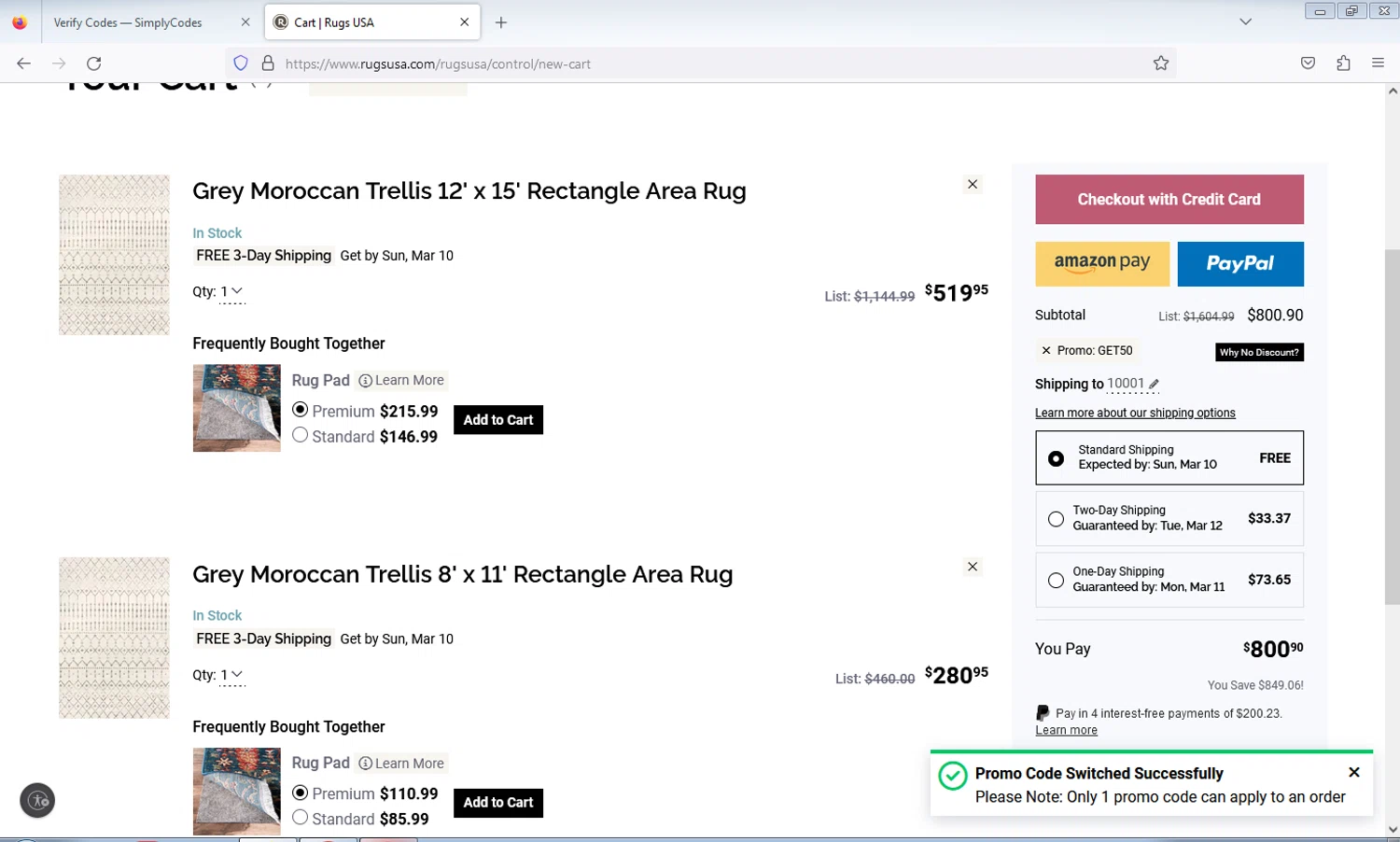Reload the current page
1400x842 pixels.
click(93, 63)
